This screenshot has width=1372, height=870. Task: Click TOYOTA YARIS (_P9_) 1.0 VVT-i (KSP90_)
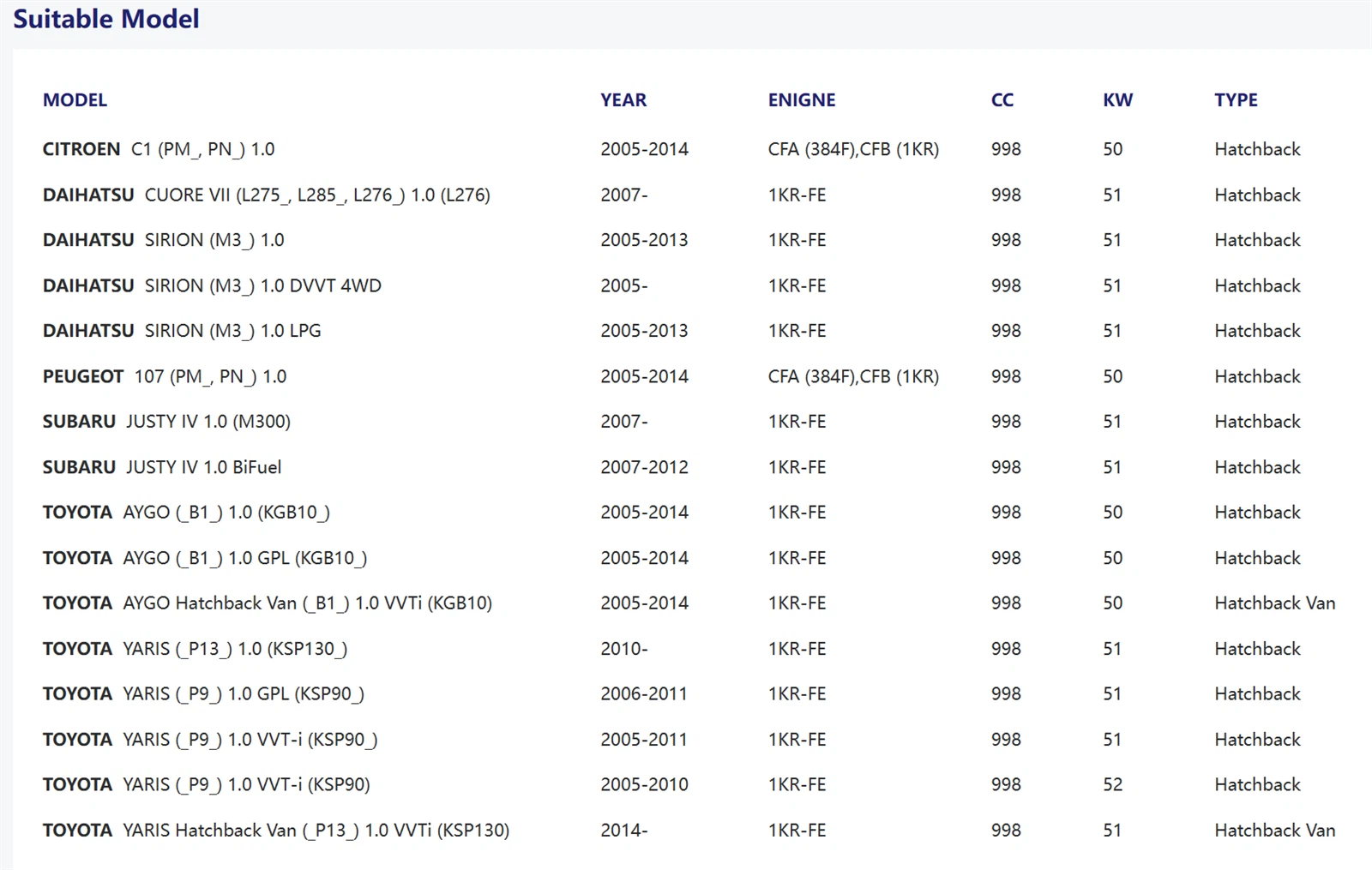coord(210,739)
